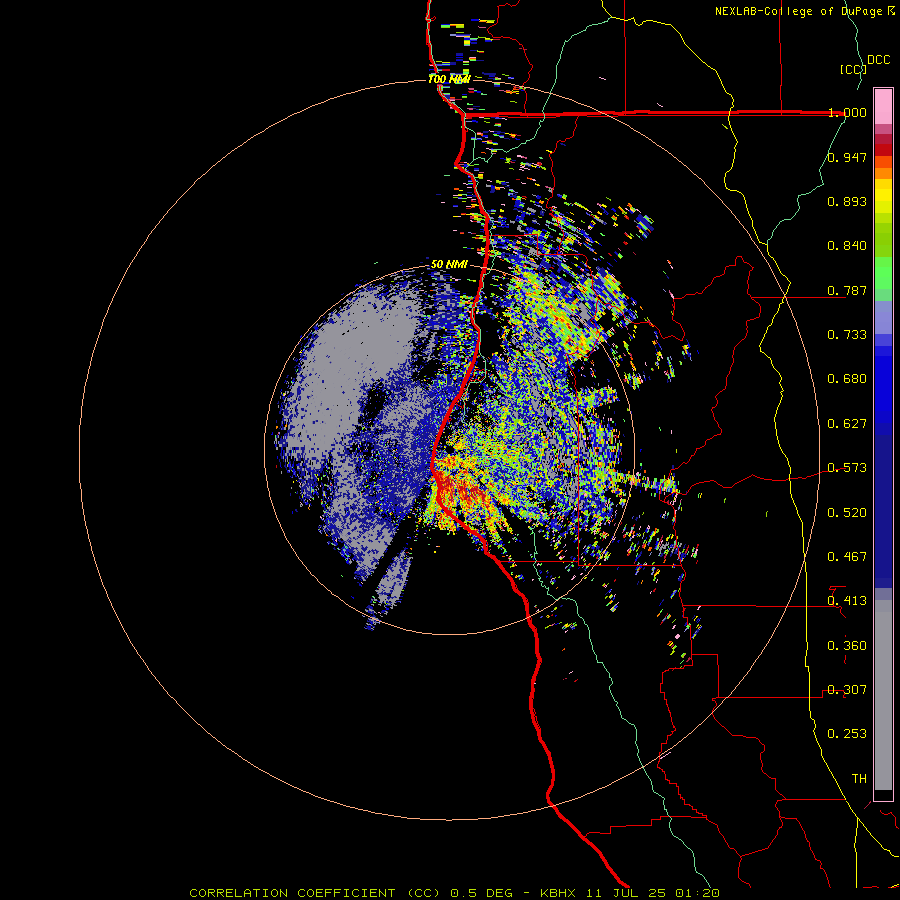Select the 0.733 legend value
This screenshot has width=900, height=900.
(x=847, y=335)
